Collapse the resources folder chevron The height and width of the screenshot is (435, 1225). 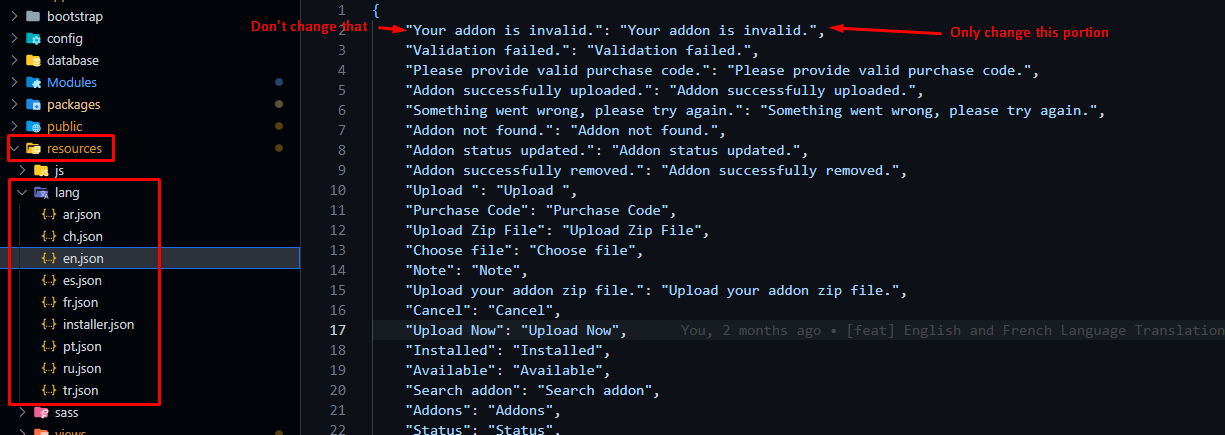coord(14,148)
